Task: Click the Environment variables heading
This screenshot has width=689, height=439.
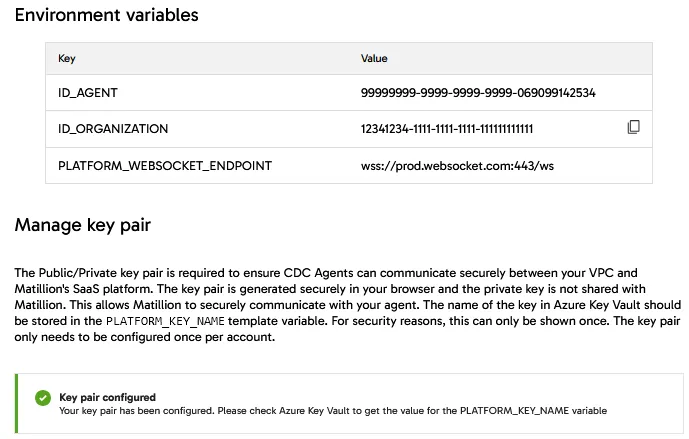Action: point(106,15)
